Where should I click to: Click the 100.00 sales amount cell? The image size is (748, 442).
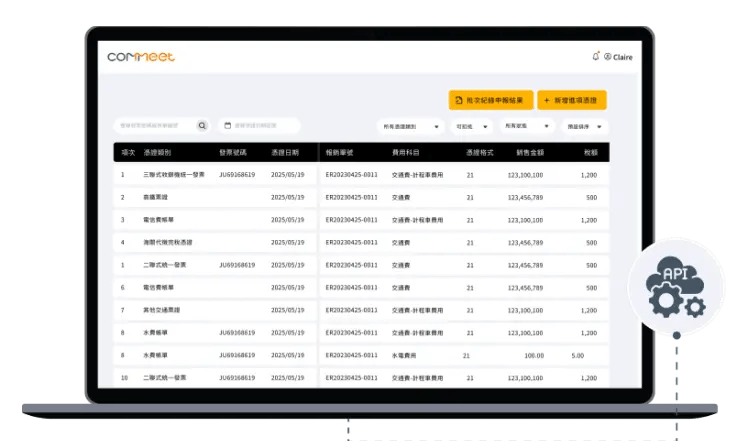[x=534, y=356]
